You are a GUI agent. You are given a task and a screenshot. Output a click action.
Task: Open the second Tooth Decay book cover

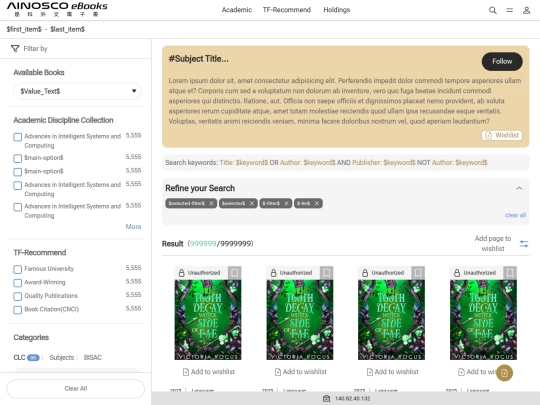[x=300, y=320]
